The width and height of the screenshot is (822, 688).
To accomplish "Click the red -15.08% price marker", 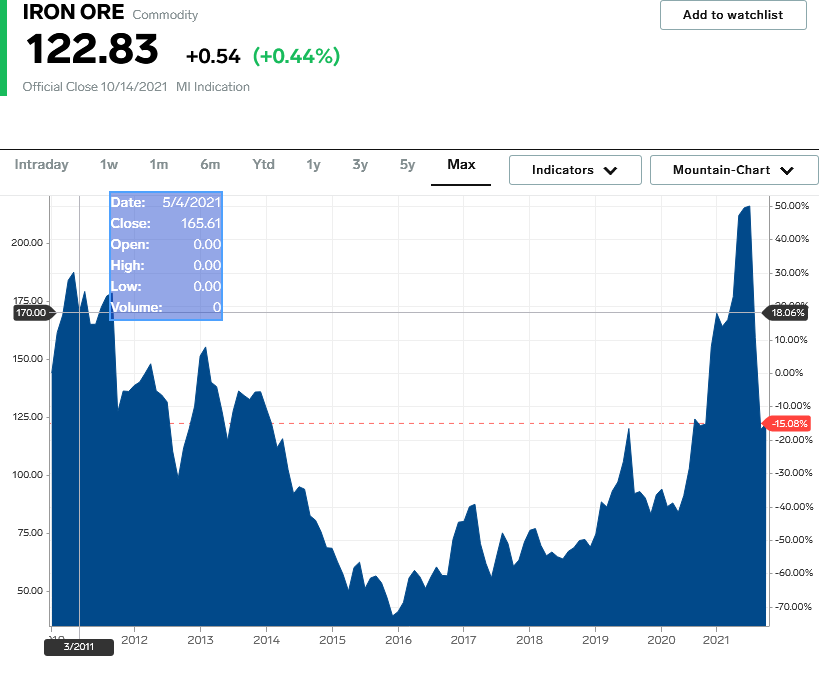I will pos(788,424).
